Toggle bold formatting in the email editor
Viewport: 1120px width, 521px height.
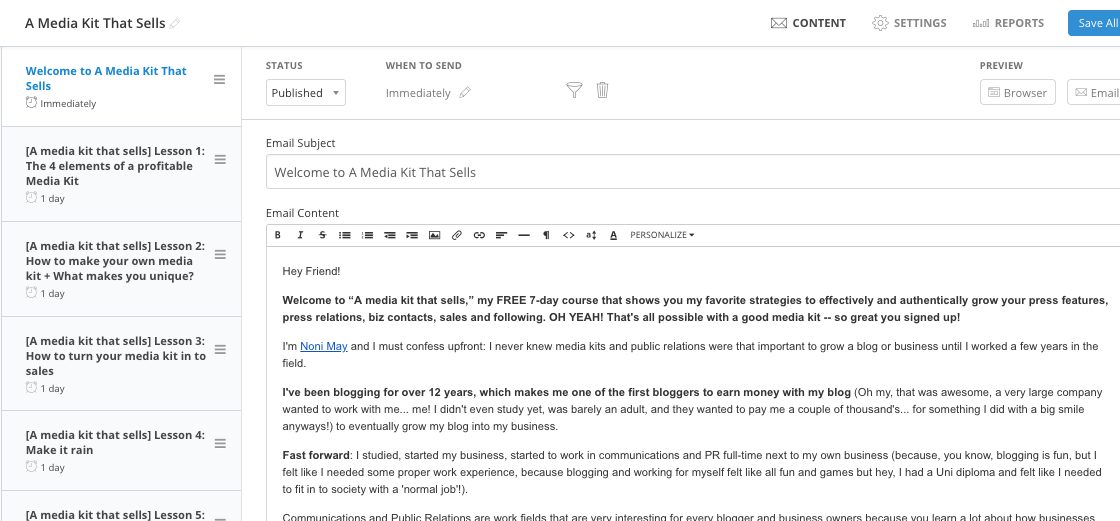278,235
